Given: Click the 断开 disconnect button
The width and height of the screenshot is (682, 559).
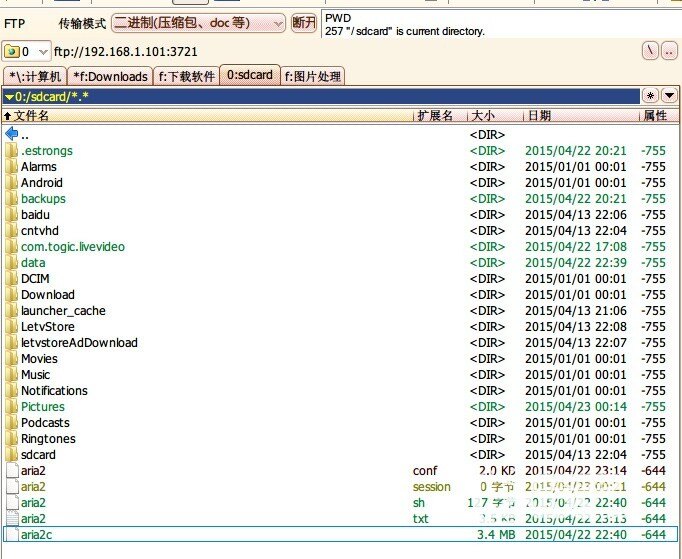Looking at the screenshot, I should [304, 22].
